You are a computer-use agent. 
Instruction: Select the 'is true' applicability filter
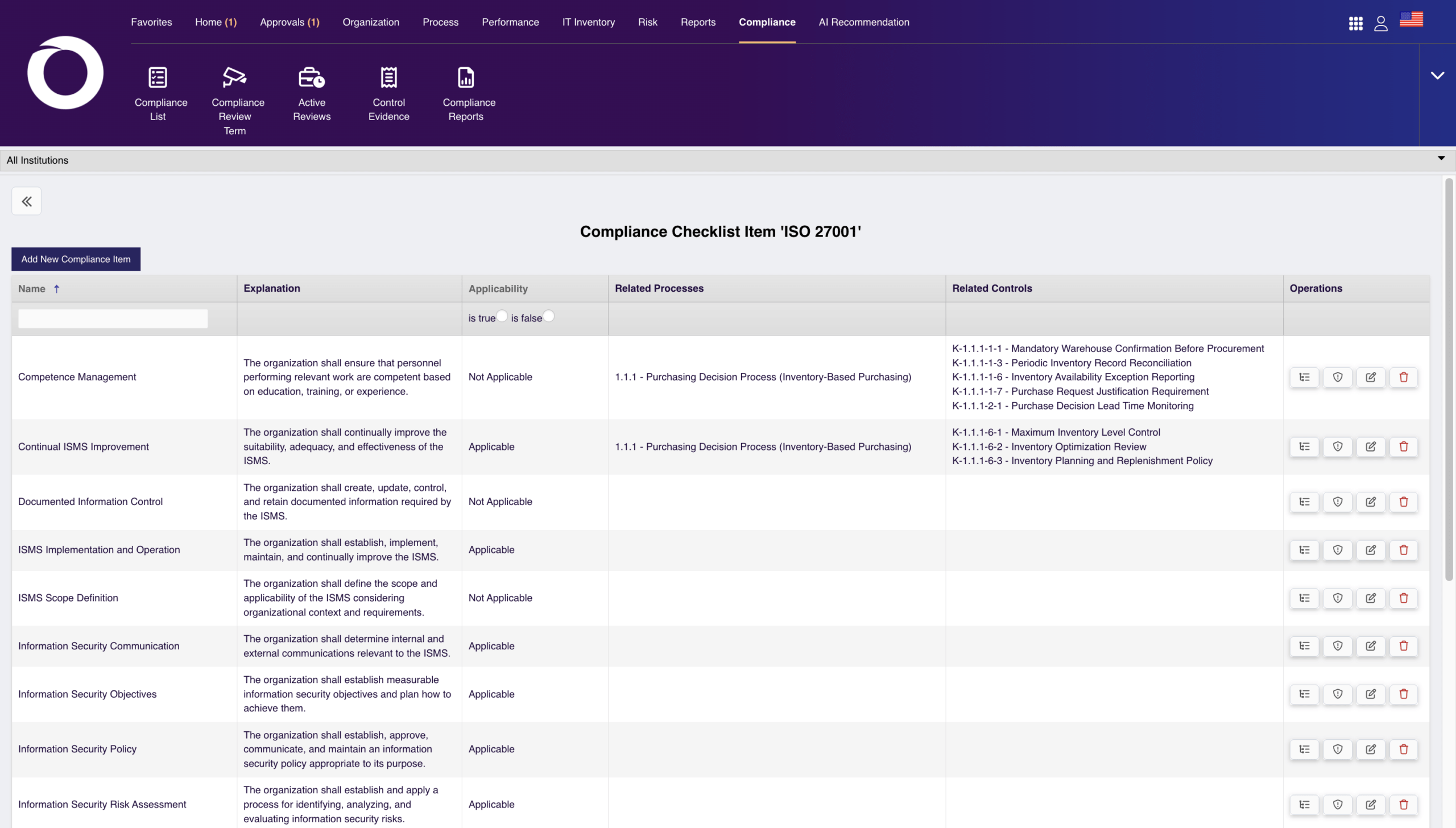[x=502, y=316]
